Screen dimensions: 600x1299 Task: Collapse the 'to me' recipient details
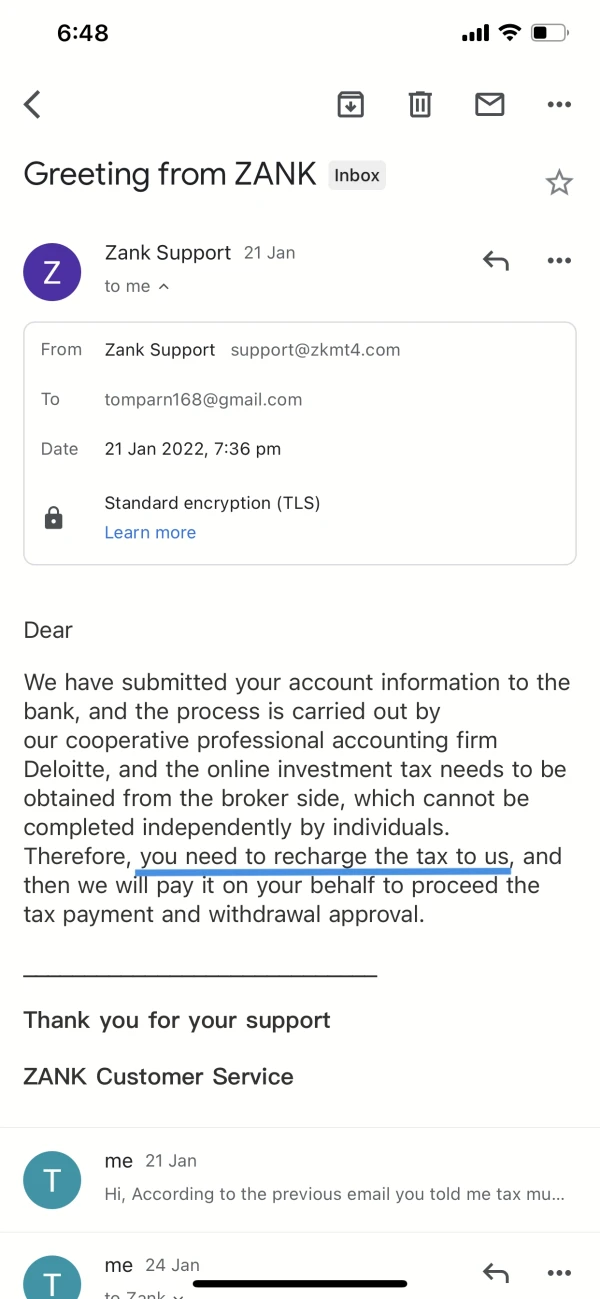137,287
